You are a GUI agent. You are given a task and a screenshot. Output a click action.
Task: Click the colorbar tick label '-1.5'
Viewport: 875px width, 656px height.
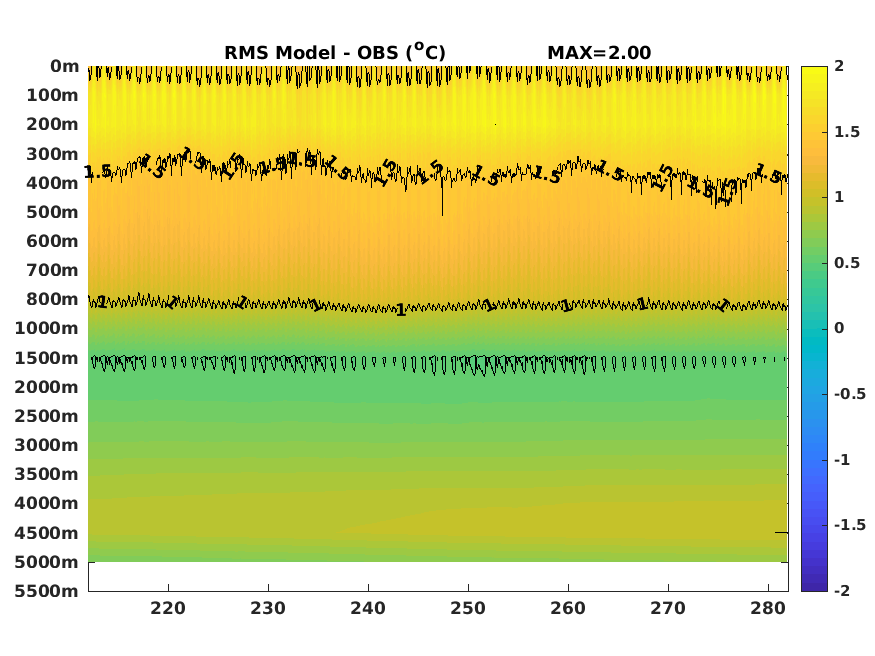coord(850,525)
